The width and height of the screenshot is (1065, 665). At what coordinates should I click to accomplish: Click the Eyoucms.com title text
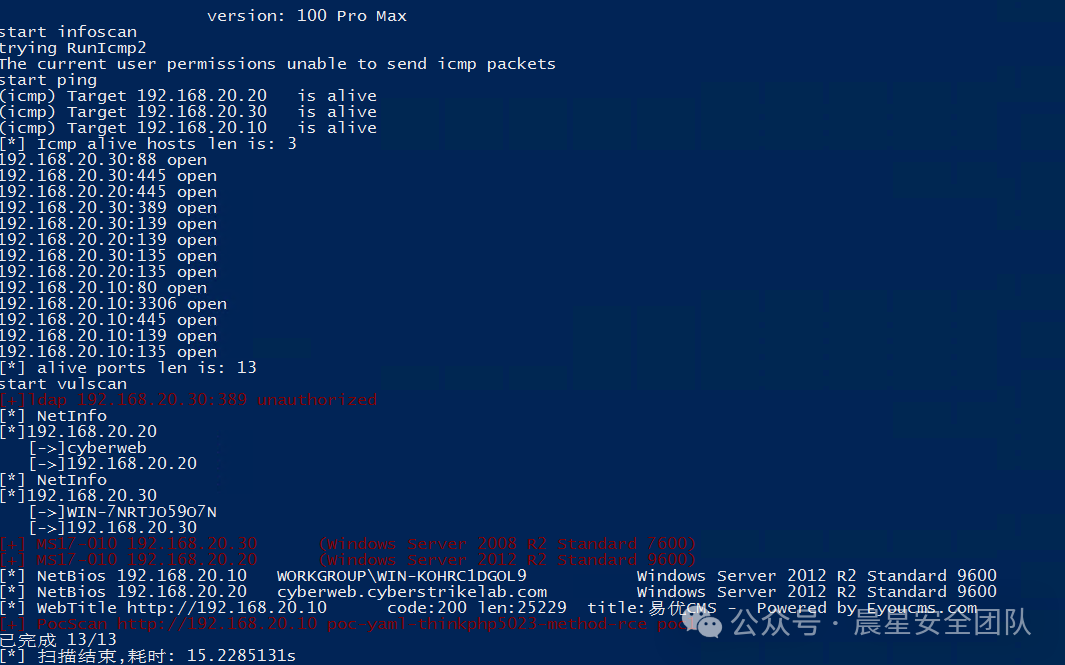click(922, 608)
